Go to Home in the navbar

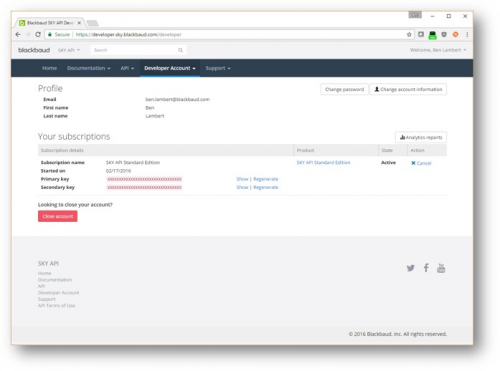(49, 68)
